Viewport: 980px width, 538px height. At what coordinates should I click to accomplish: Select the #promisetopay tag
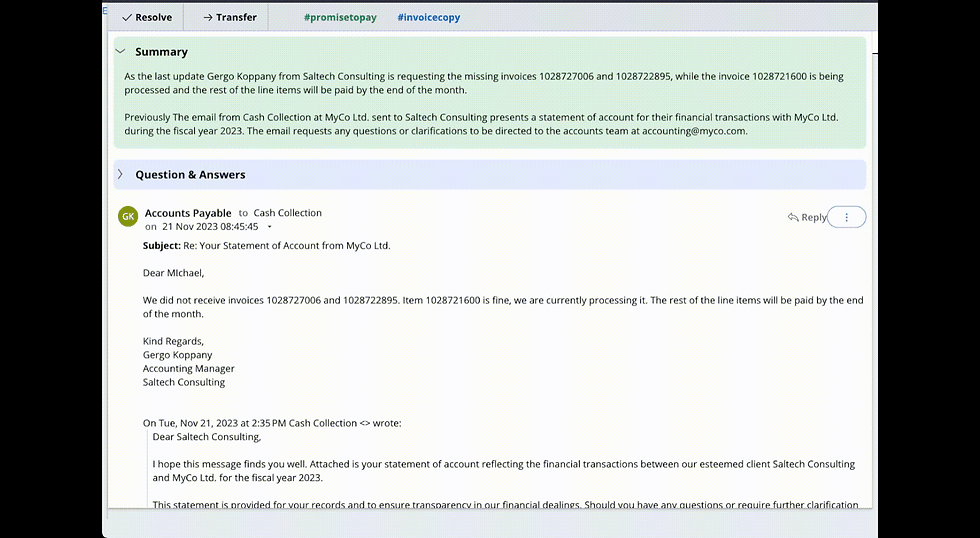point(340,17)
